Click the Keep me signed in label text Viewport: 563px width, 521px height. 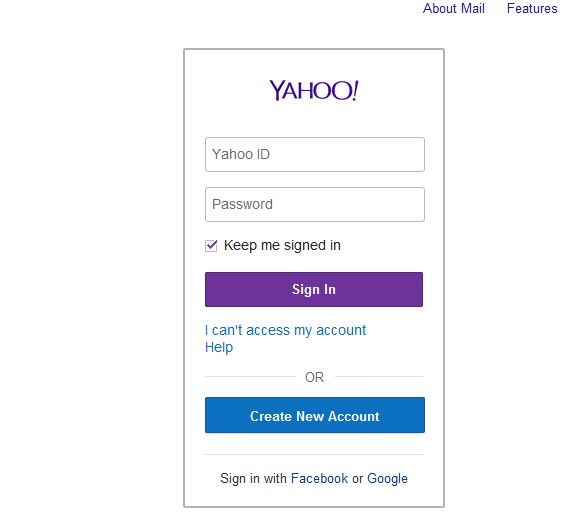point(282,246)
